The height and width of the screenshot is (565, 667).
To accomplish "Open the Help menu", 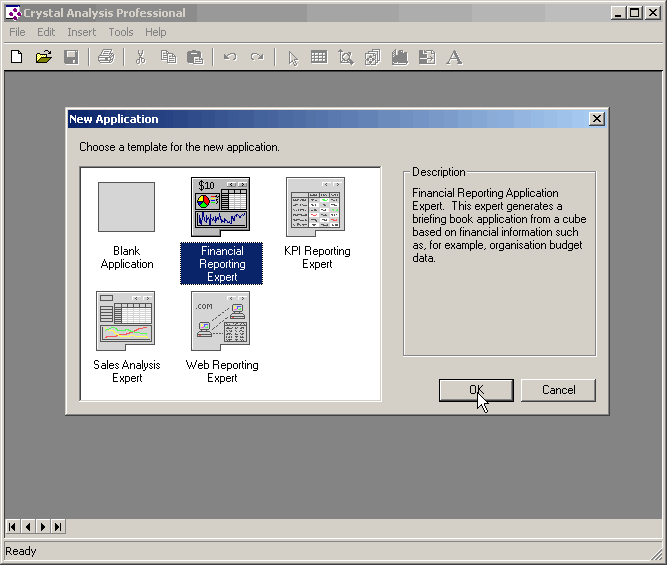I will point(156,32).
